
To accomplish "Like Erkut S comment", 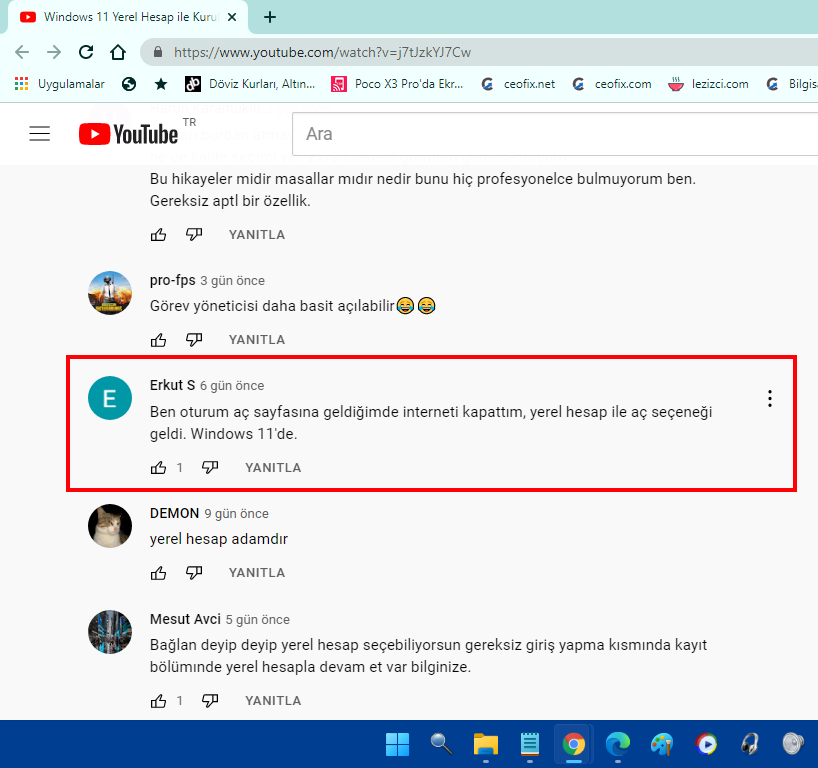I will (x=159, y=467).
